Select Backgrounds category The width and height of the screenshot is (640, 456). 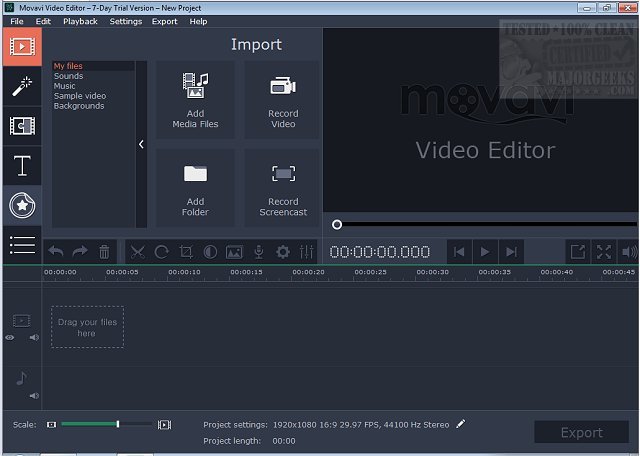pos(79,106)
